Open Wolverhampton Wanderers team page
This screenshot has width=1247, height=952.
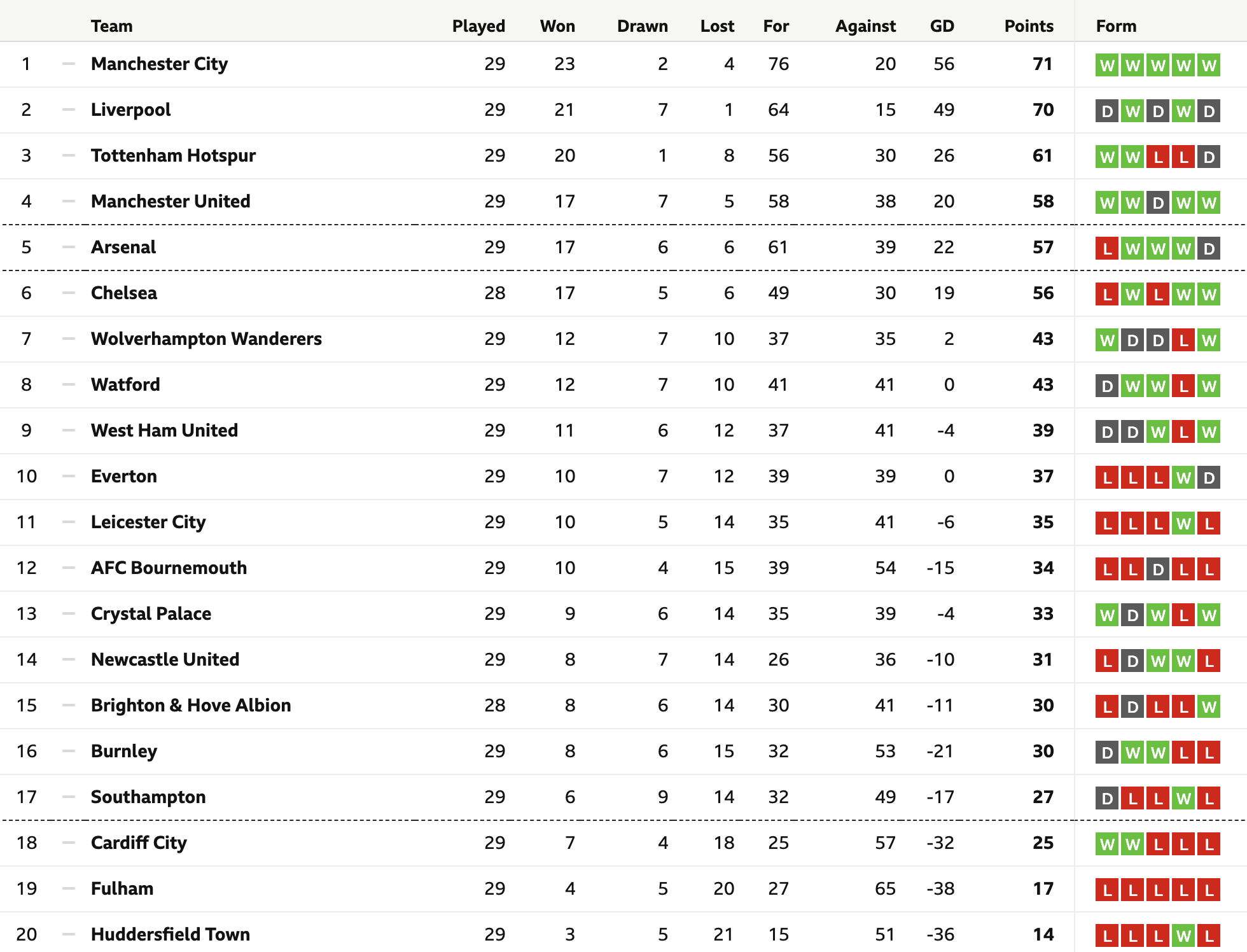point(206,339)
